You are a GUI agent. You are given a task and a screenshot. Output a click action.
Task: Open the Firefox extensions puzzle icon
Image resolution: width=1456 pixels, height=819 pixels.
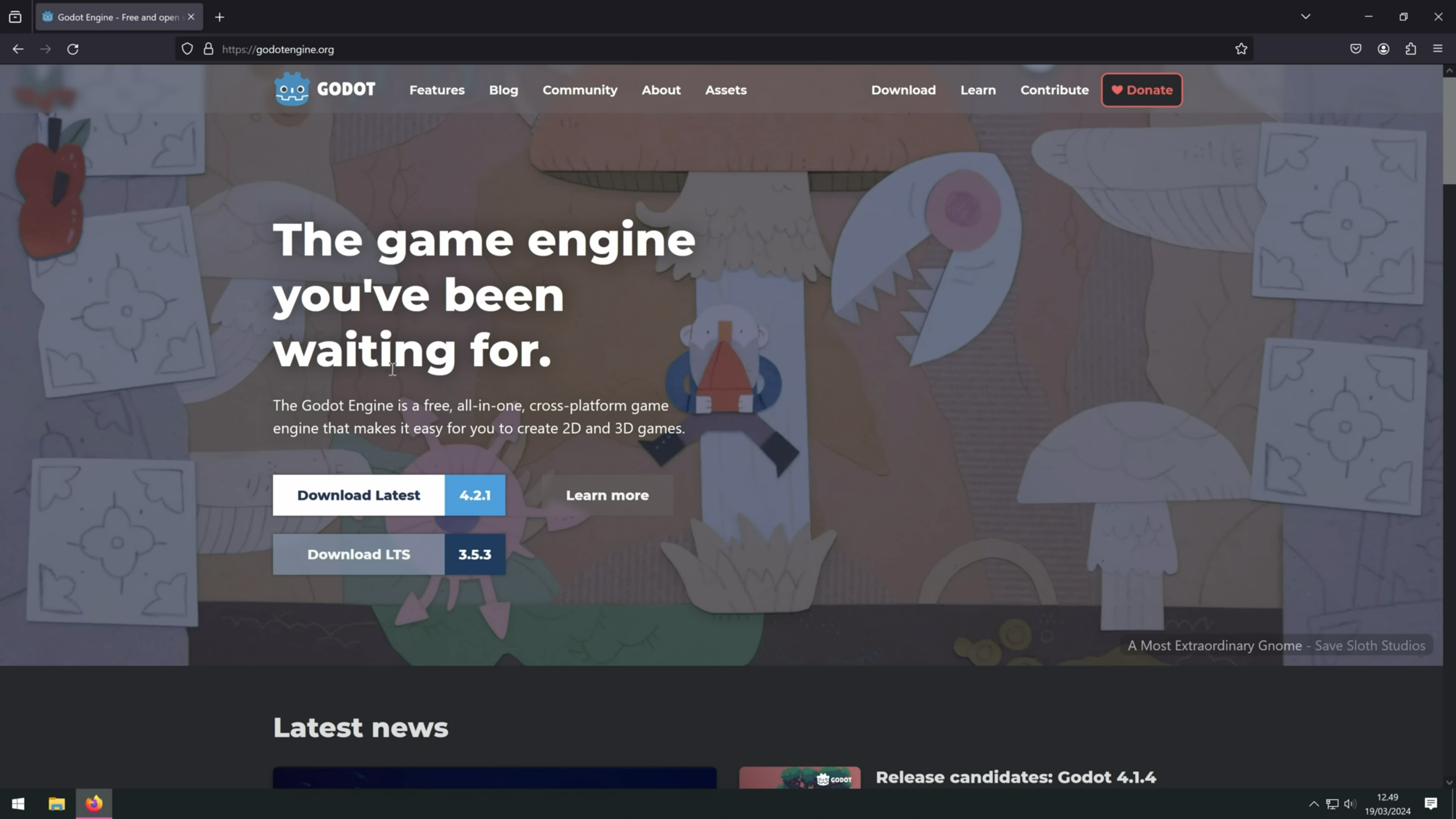click(1411, 49)
